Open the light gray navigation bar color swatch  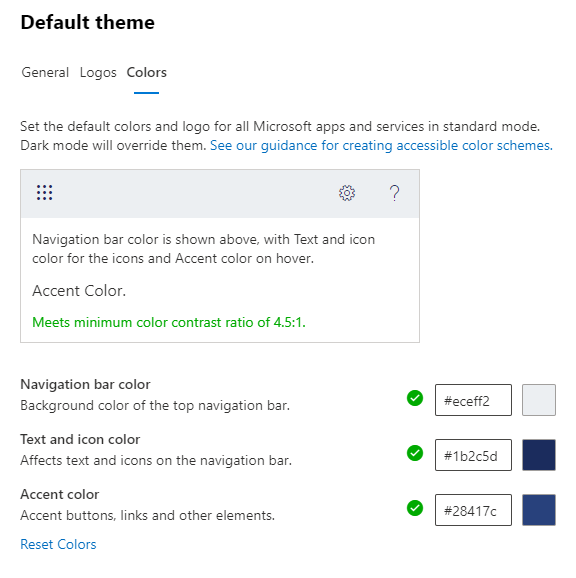point(539,400)
